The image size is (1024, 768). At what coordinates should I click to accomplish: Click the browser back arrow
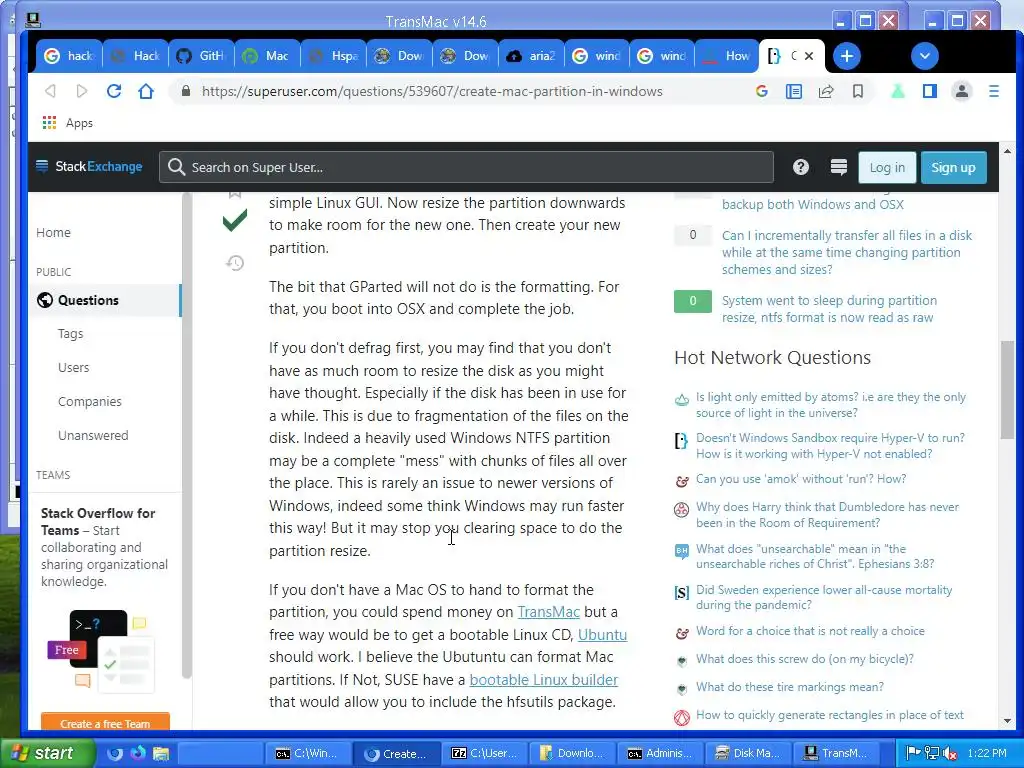point(50,91)
